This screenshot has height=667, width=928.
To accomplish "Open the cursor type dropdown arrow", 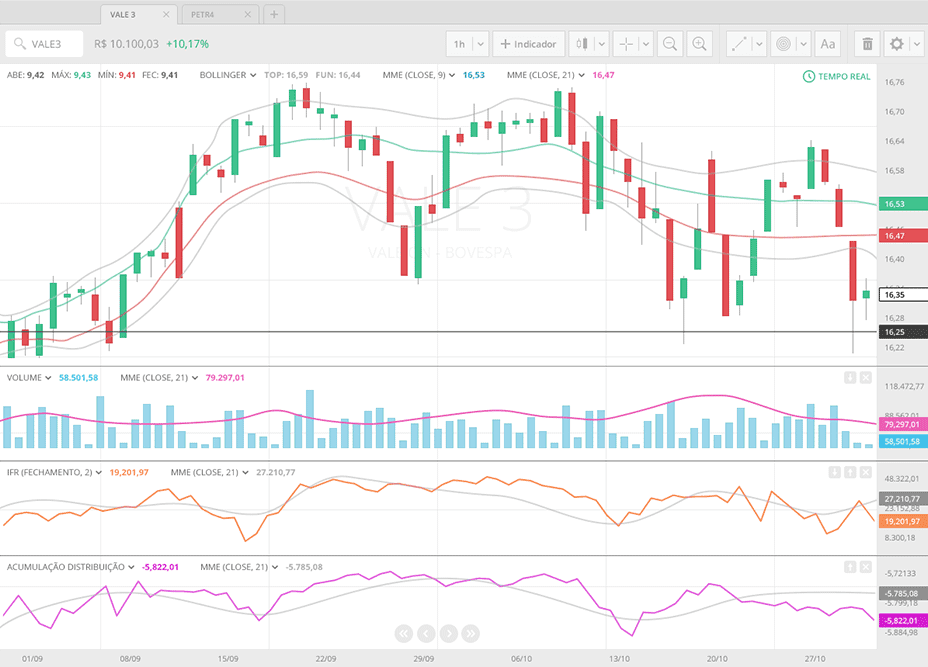I will tap(646, 44).
